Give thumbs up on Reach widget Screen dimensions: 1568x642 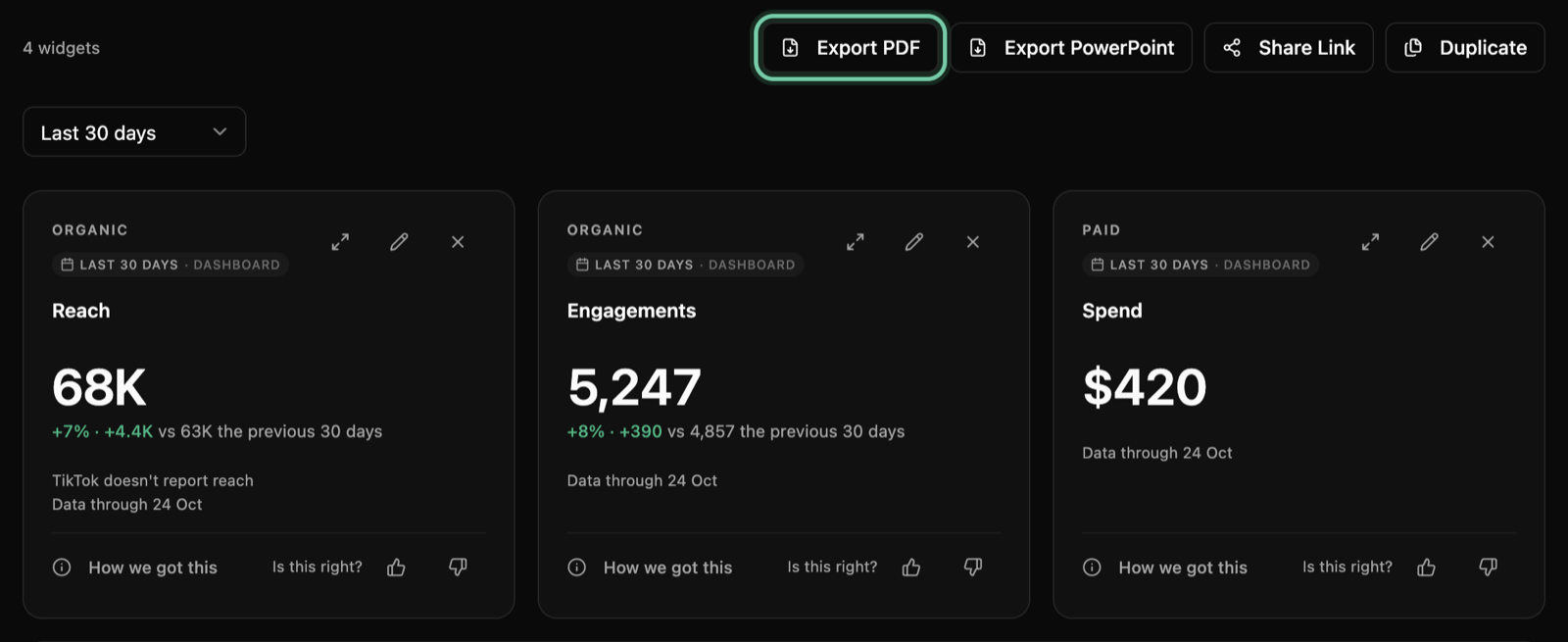[396, 568]
